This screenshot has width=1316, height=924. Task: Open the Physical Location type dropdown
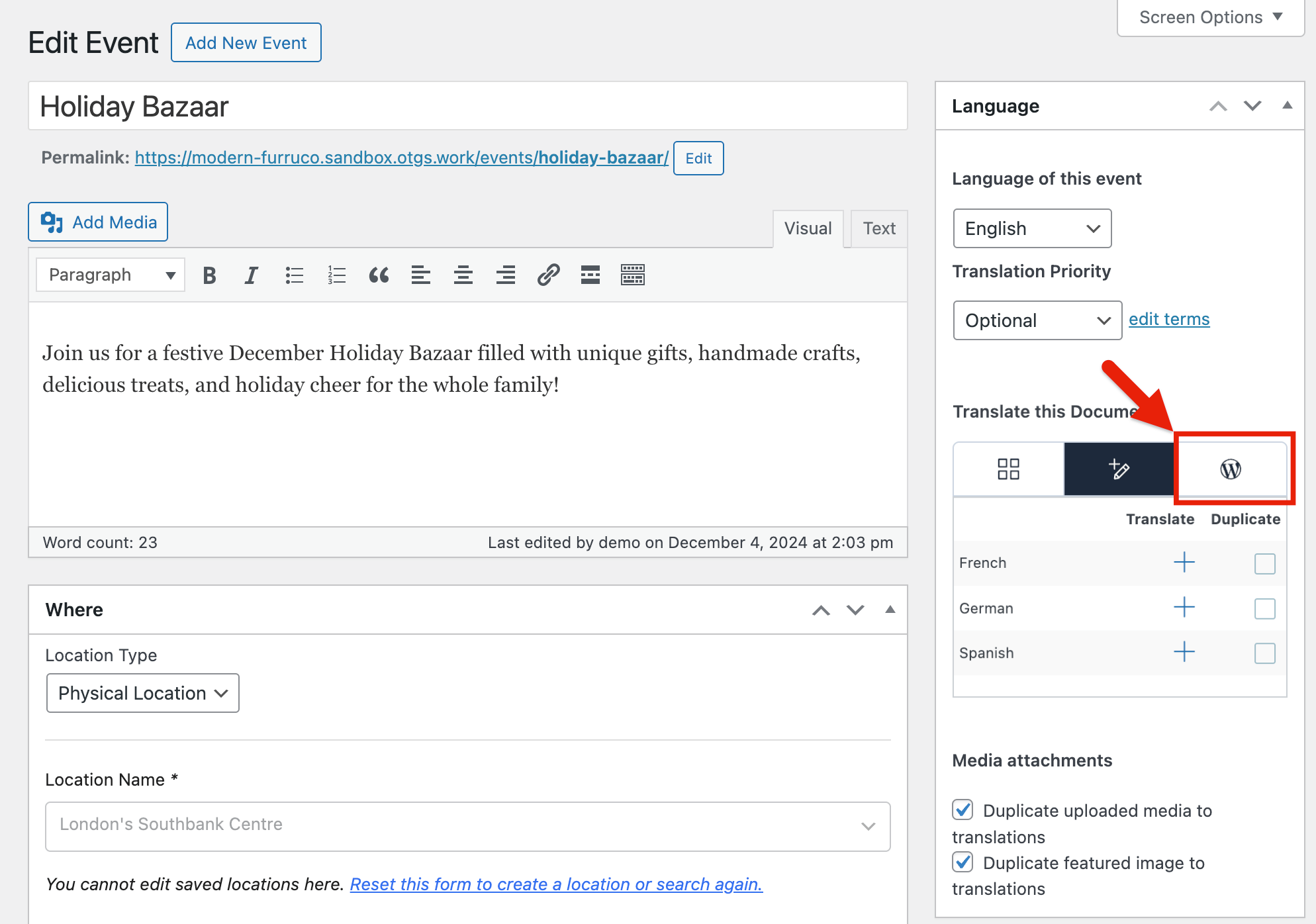point(143,693)
